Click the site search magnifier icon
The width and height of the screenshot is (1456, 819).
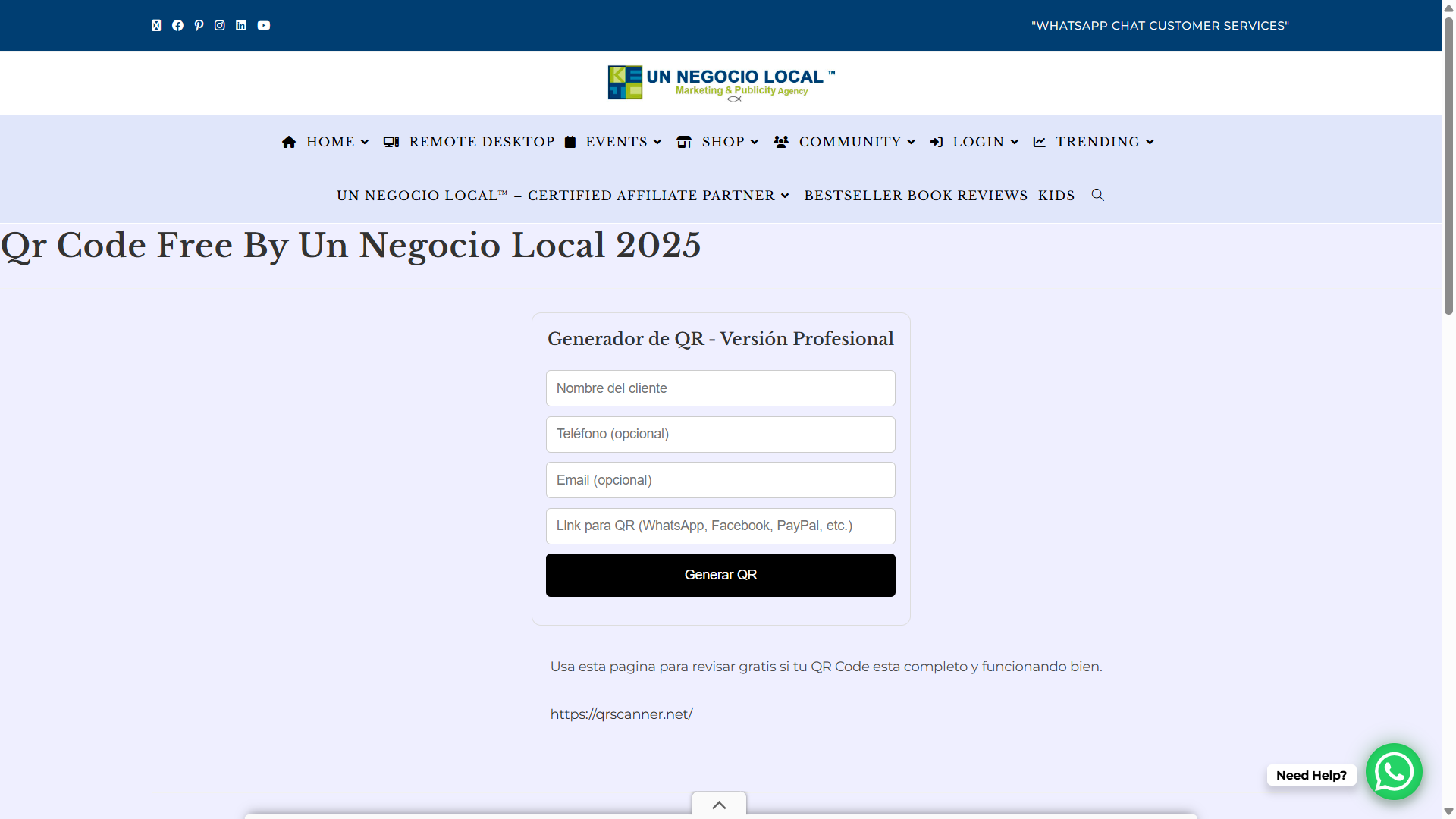[1097, 195]
